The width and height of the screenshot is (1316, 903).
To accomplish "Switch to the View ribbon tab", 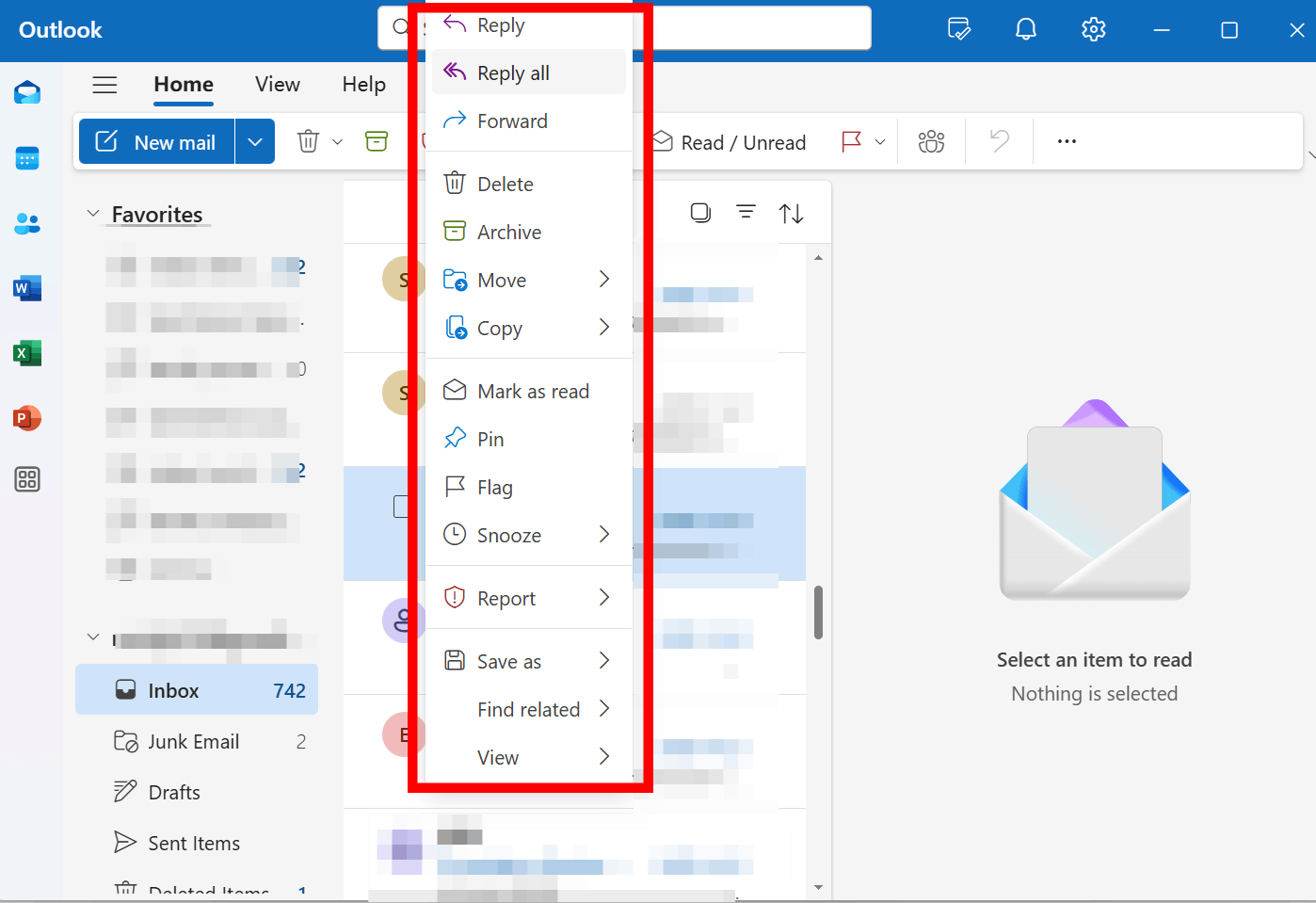I will pos(276,84).
